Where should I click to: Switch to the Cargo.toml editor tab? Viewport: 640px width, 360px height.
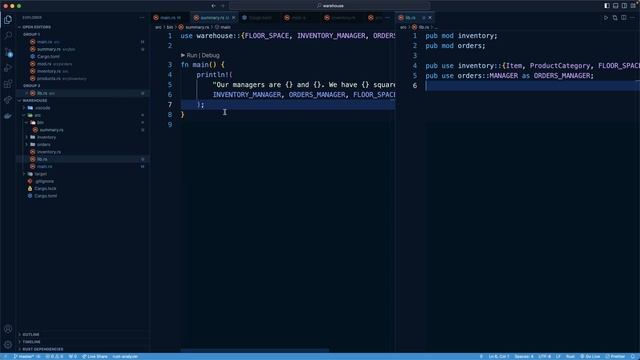[260, 18]
